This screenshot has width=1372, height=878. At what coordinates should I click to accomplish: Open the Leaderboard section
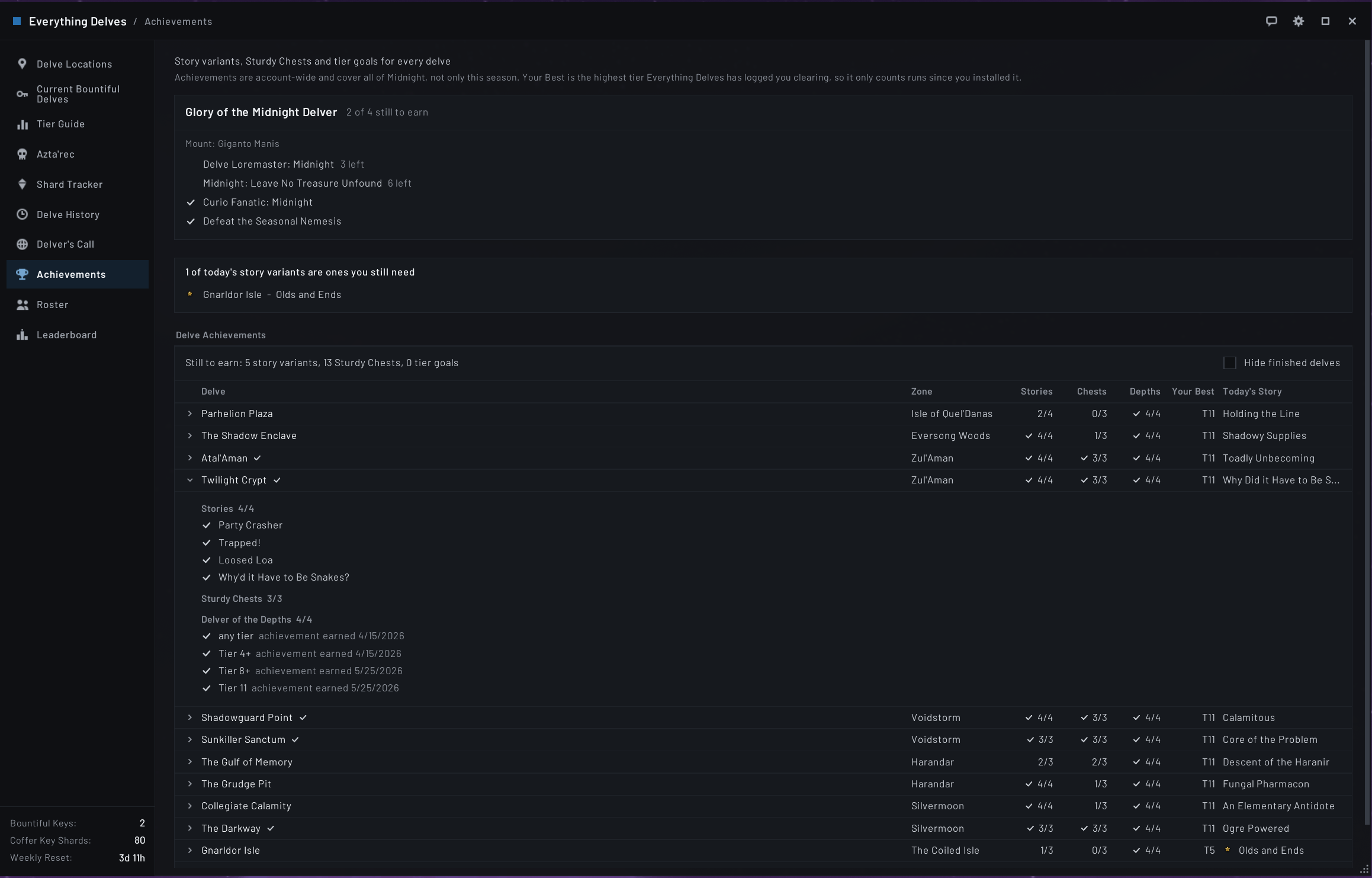click(x=78, y=335)
